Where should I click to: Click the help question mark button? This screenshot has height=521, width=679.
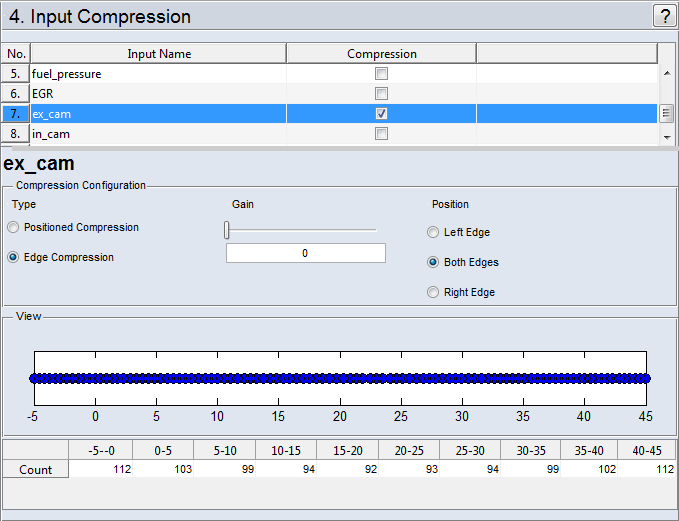click(664, 16)
